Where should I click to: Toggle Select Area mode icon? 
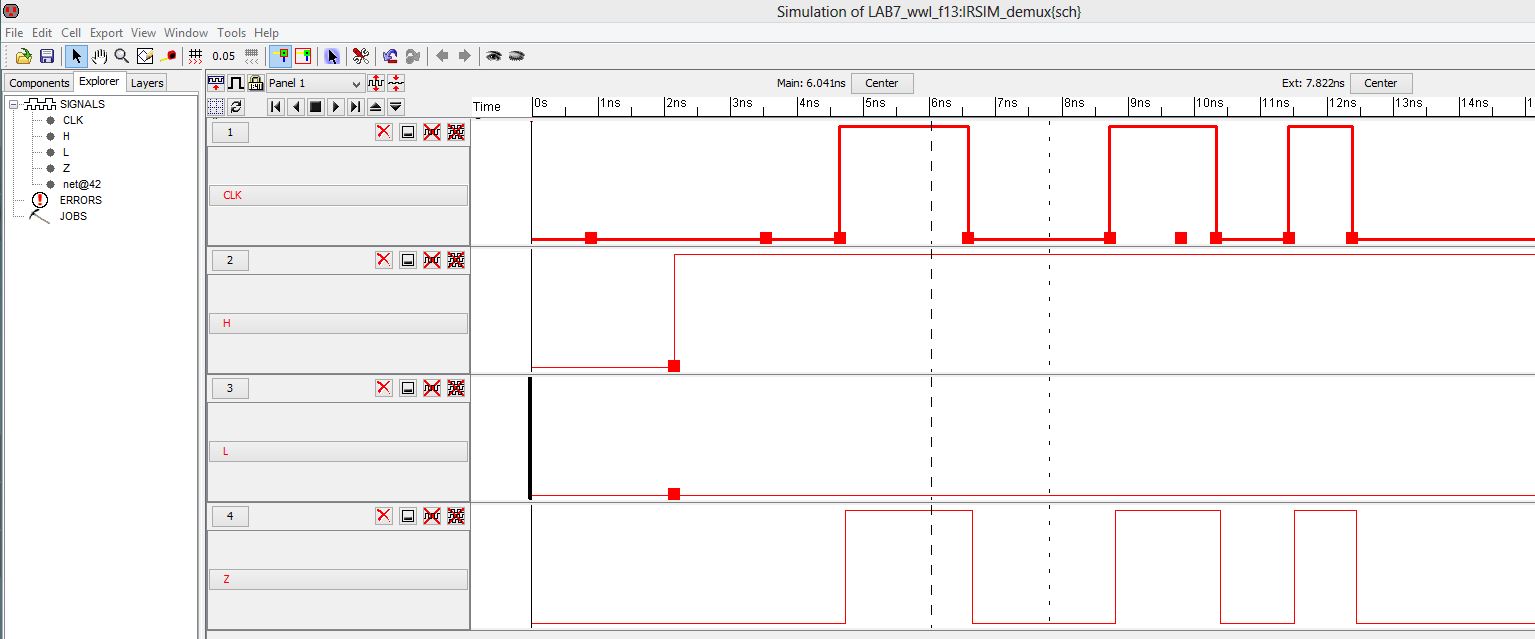(x=303, y=56)
